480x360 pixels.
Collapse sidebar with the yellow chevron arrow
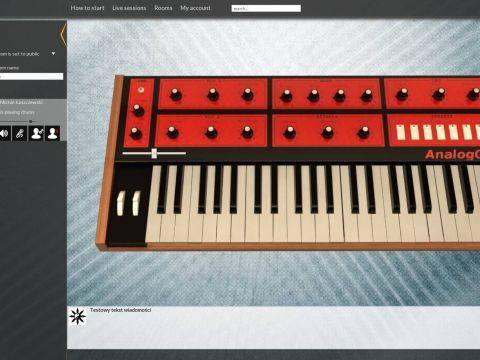pos(63,34)
